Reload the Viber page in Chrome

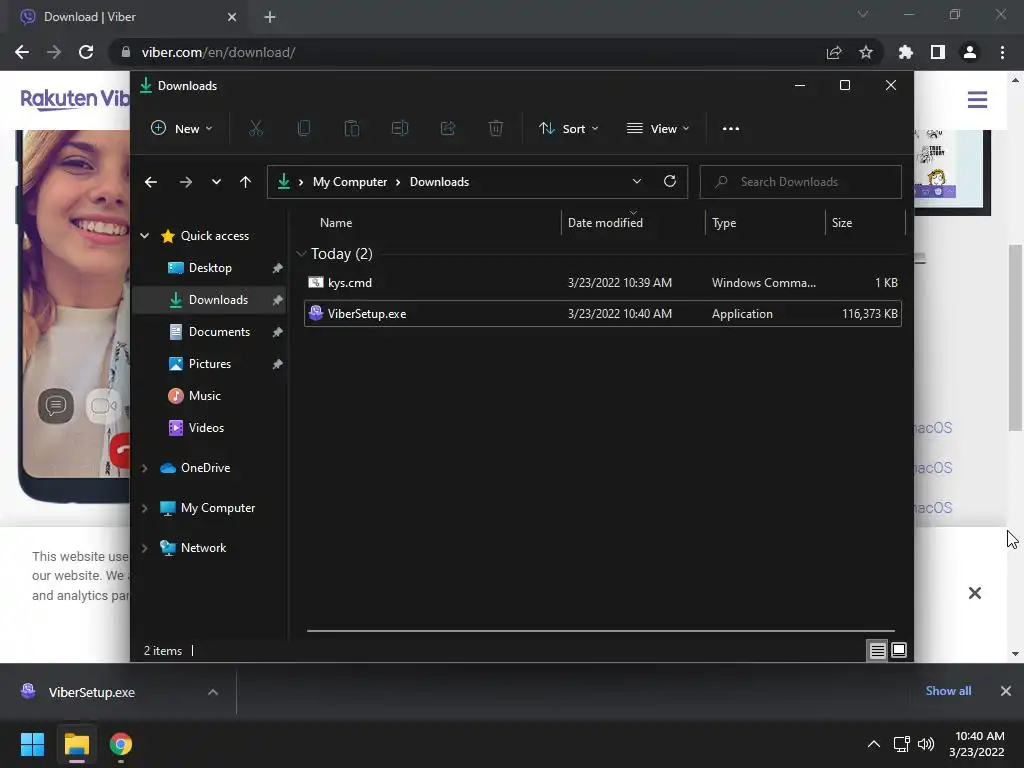86,52
